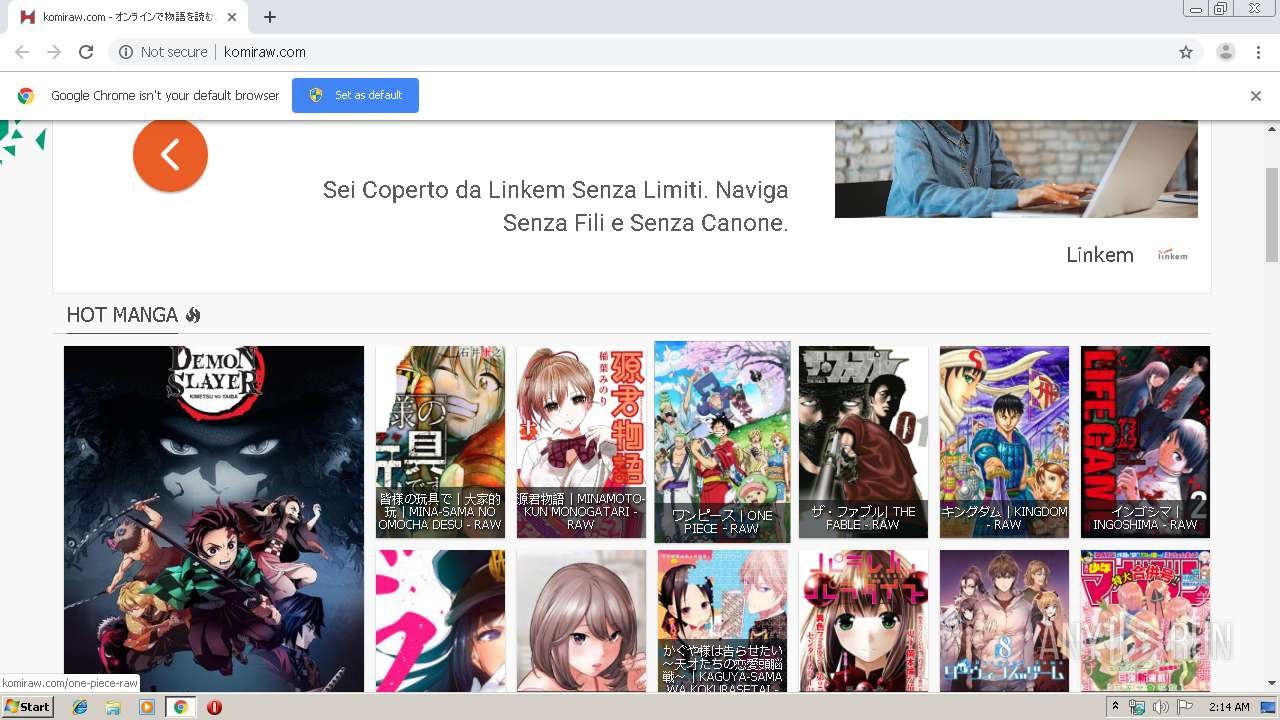Open the green-eyed girl manga cover

pyautogui.click(x=863, y=620)
